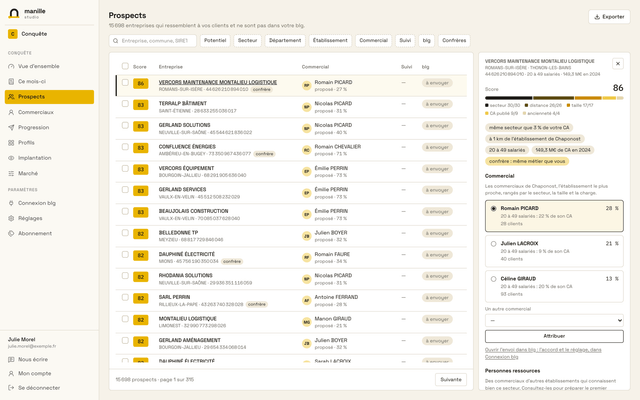Click the Se déconnecter logout icon
The image size is (640, 400).
(11, 388)
